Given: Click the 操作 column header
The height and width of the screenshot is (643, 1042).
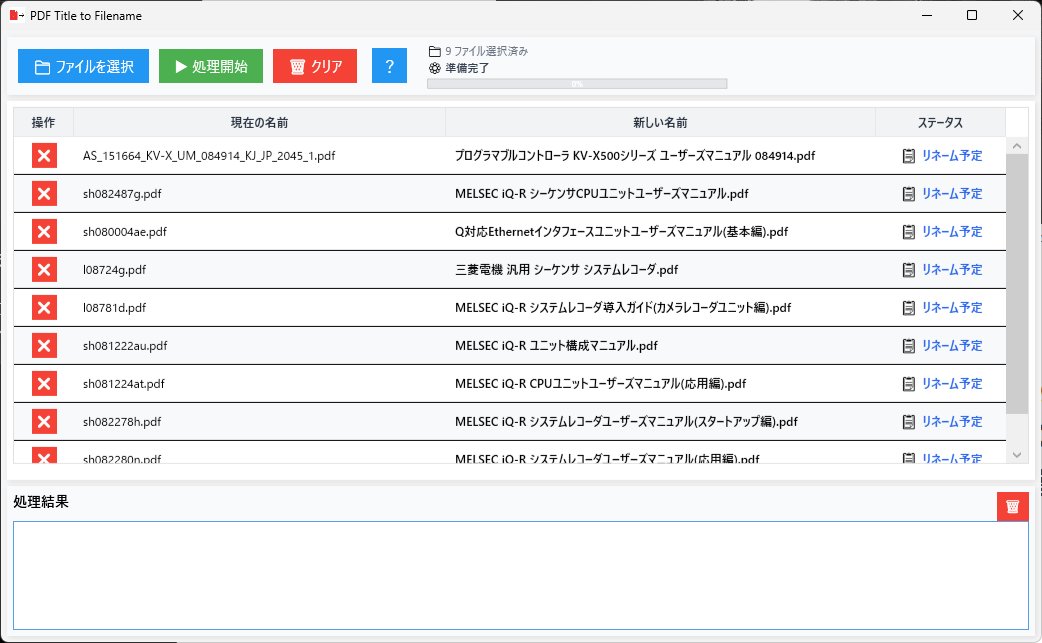Looking at the screenshot, I should [43, 122].
